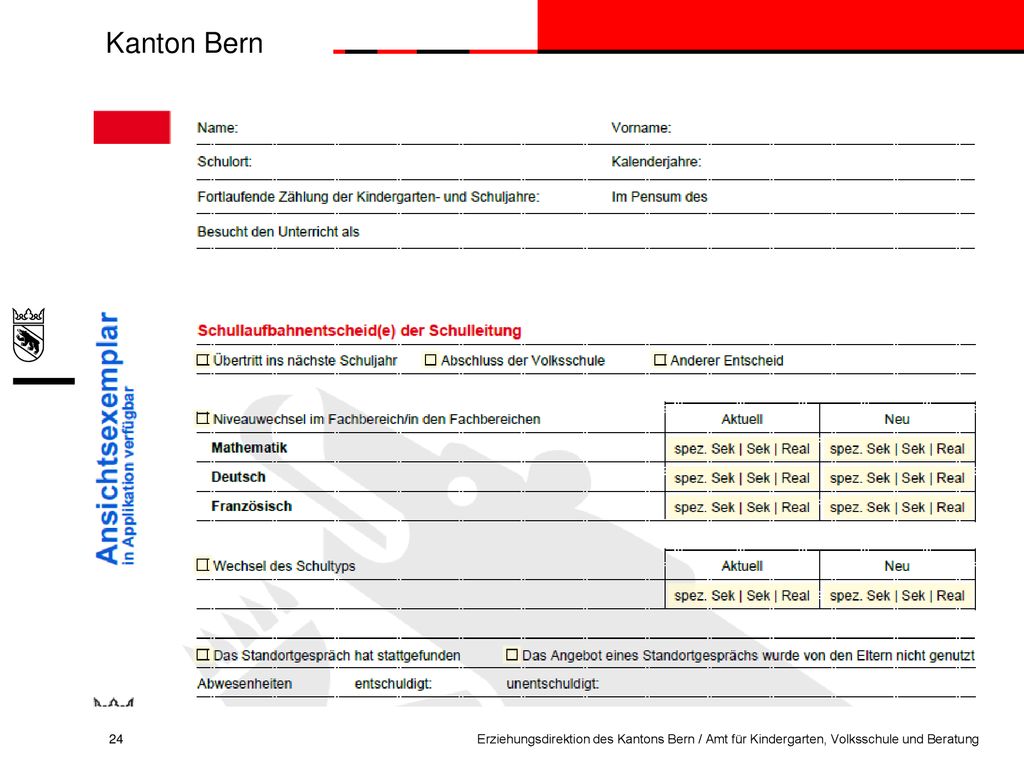This screenshot has width=1024, height=768.
Task: Click Erziehungsdirektion des Kantons Bern footer
Action: point(728,739)
